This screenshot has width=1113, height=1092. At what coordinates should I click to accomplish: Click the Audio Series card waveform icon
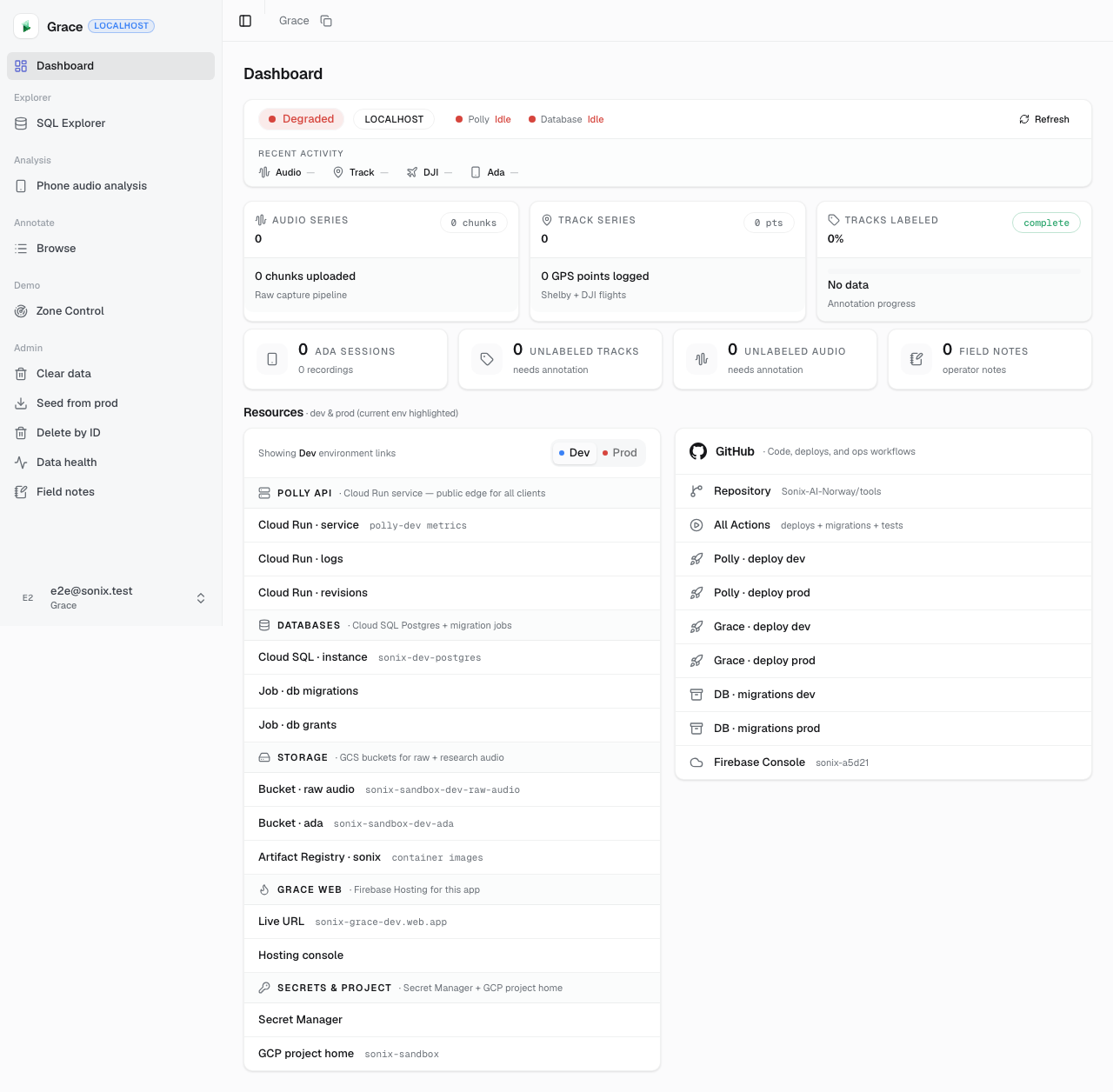click(x=261, y=220)
